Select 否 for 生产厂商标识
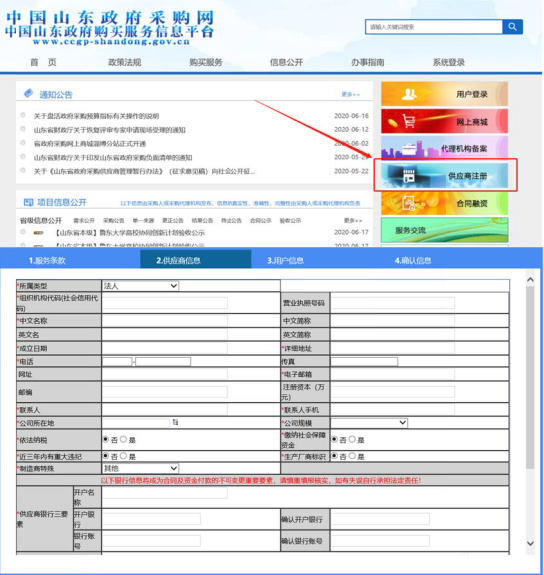 [334, 456]
